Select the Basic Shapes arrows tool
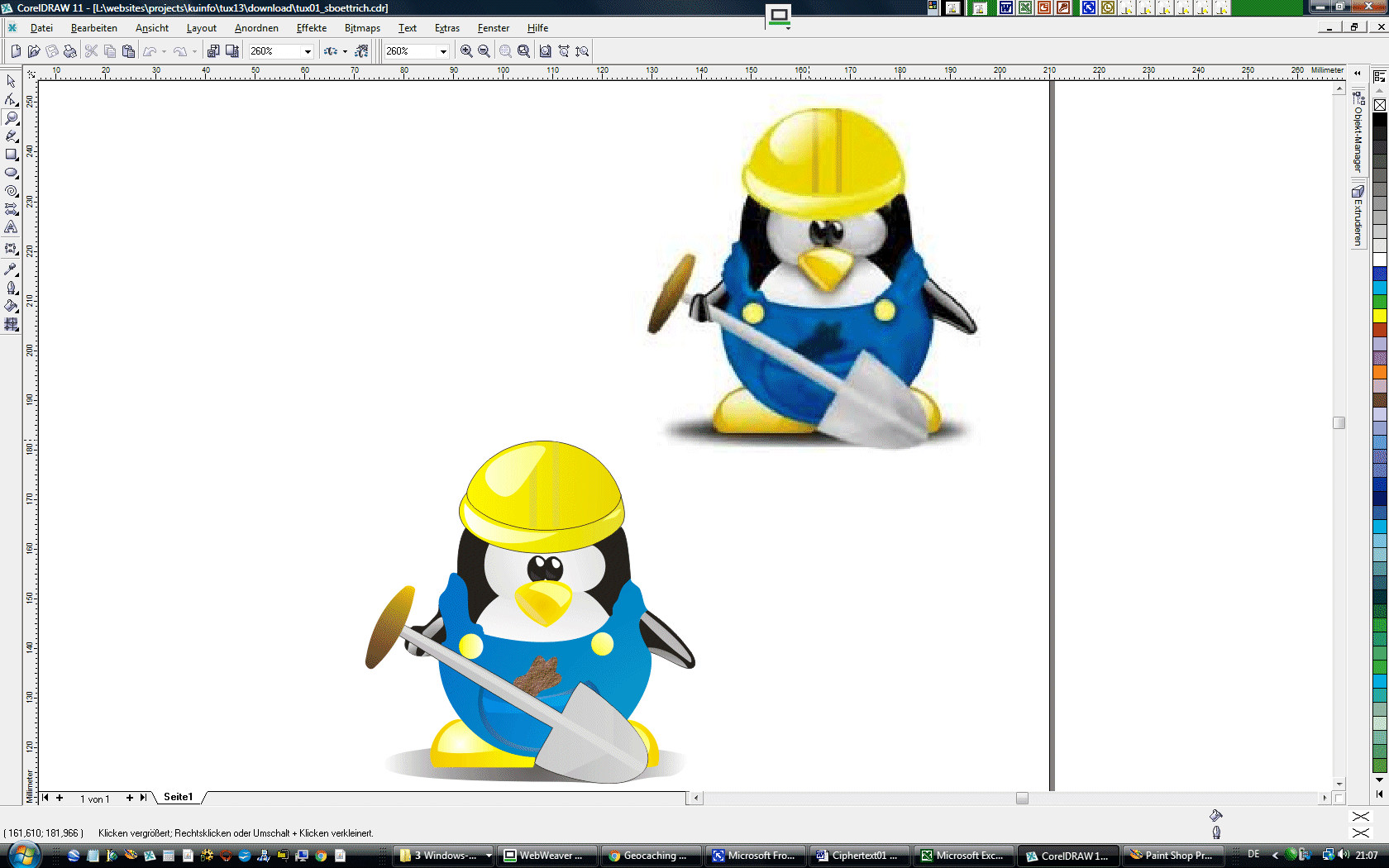The height and width of the screenshot is (868, 1389). 11,208
